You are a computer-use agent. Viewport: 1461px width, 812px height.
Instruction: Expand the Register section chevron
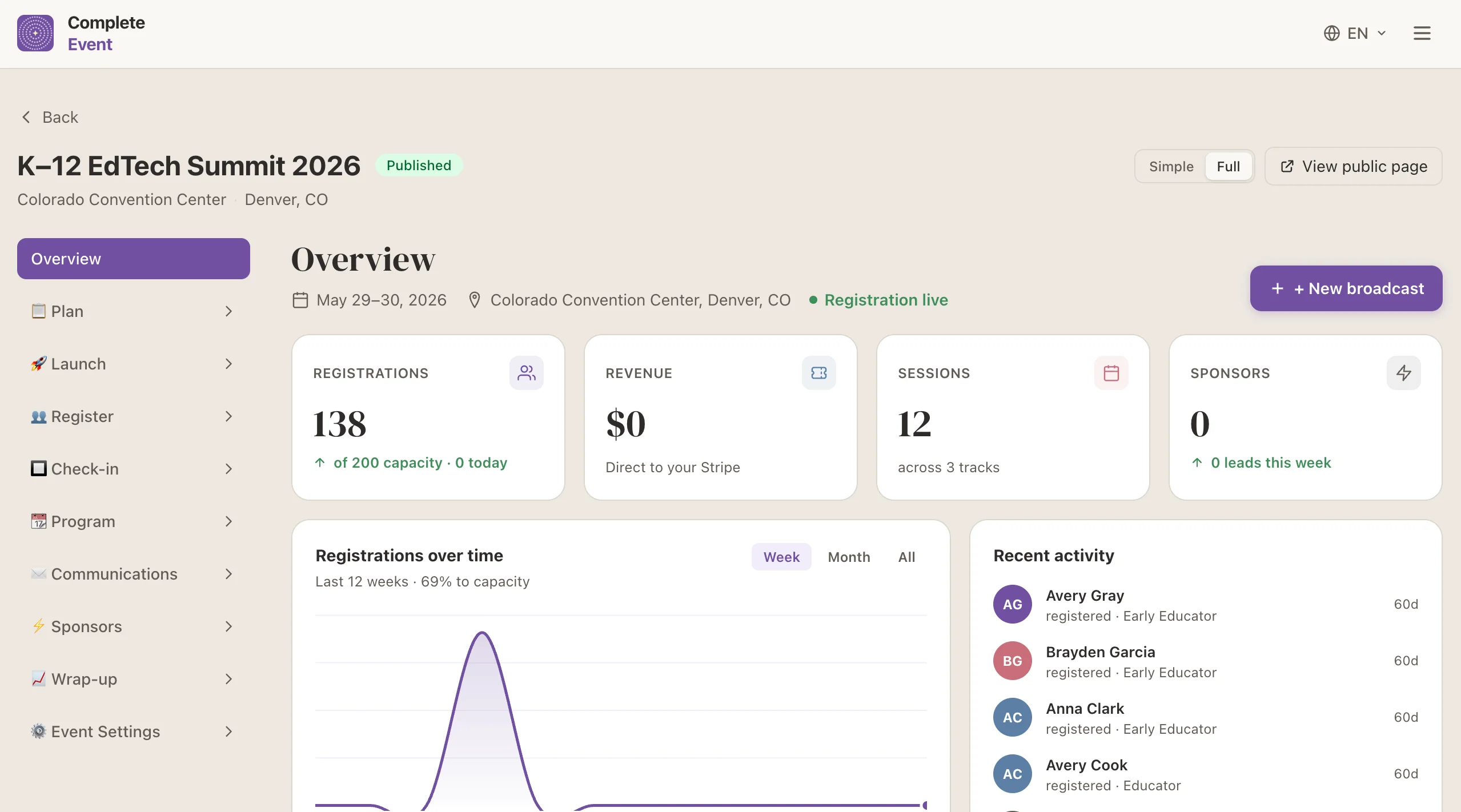click(228, 416)
